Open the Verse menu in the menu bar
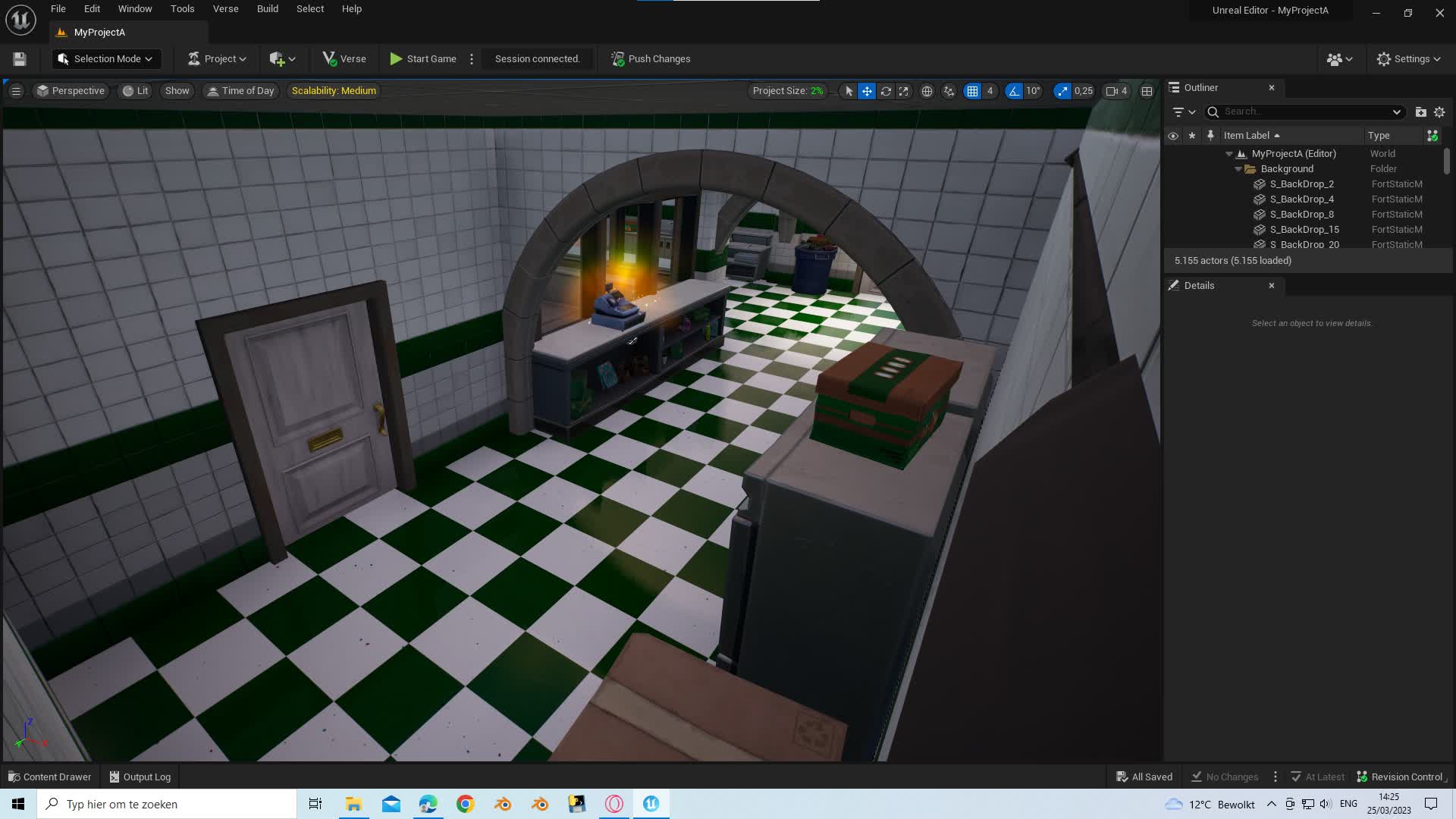 click(225, 9)
